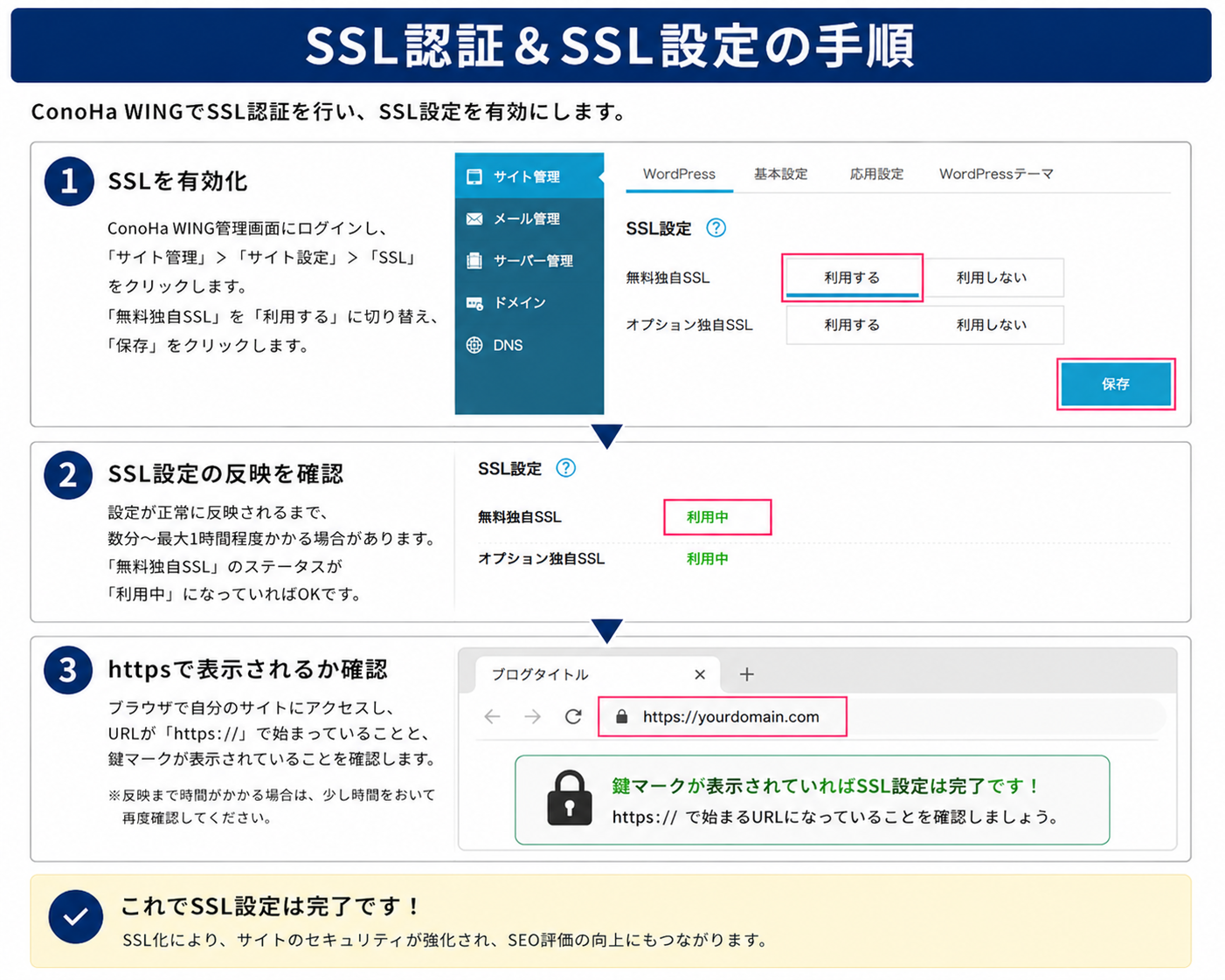Click the large padlock icon in green box
The width and height of the screenshot is (1225, 980).
click(569, 798)
